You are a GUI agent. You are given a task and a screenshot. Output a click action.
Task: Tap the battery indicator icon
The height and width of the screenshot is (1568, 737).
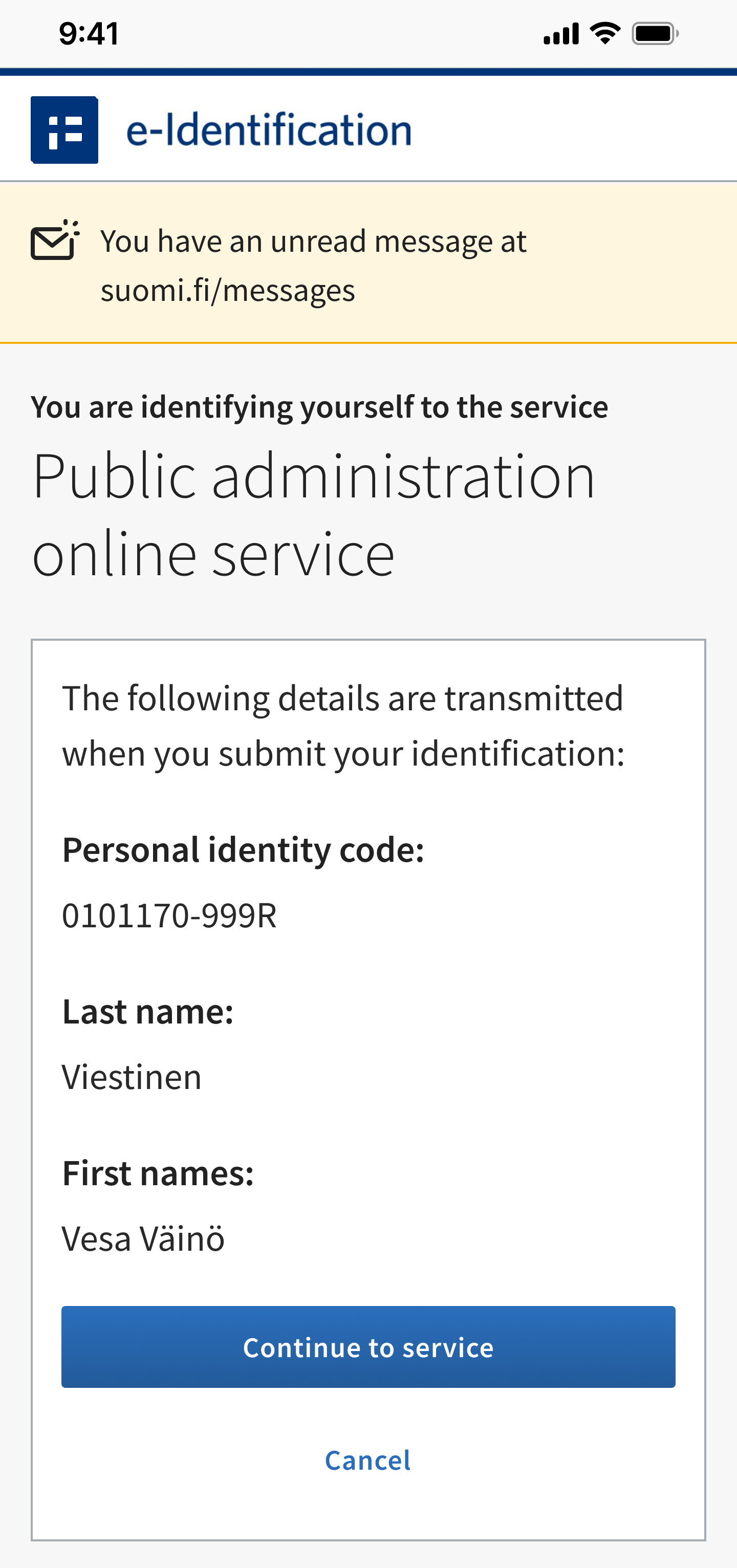click(x=654, y=33)
